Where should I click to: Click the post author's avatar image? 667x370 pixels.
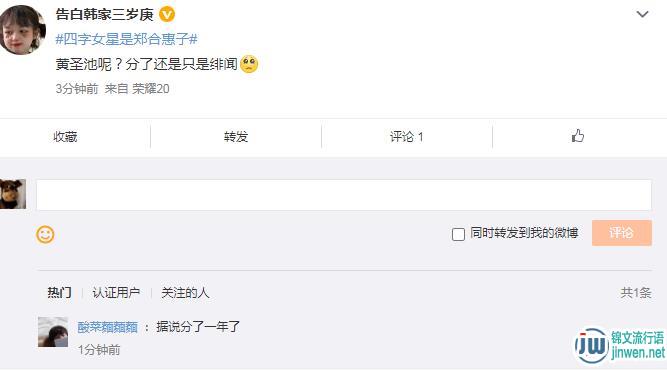point(22,30)
